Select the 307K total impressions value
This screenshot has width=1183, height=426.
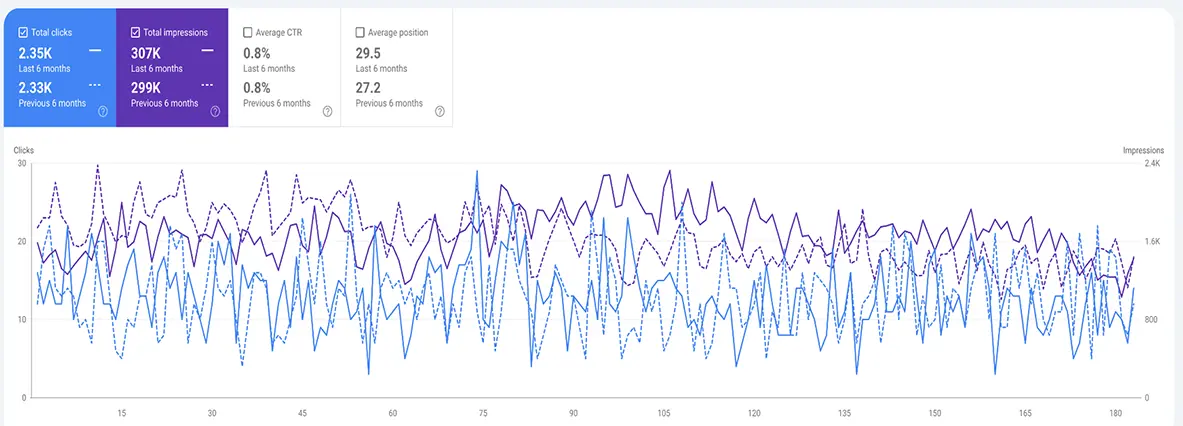click(146, 52)
